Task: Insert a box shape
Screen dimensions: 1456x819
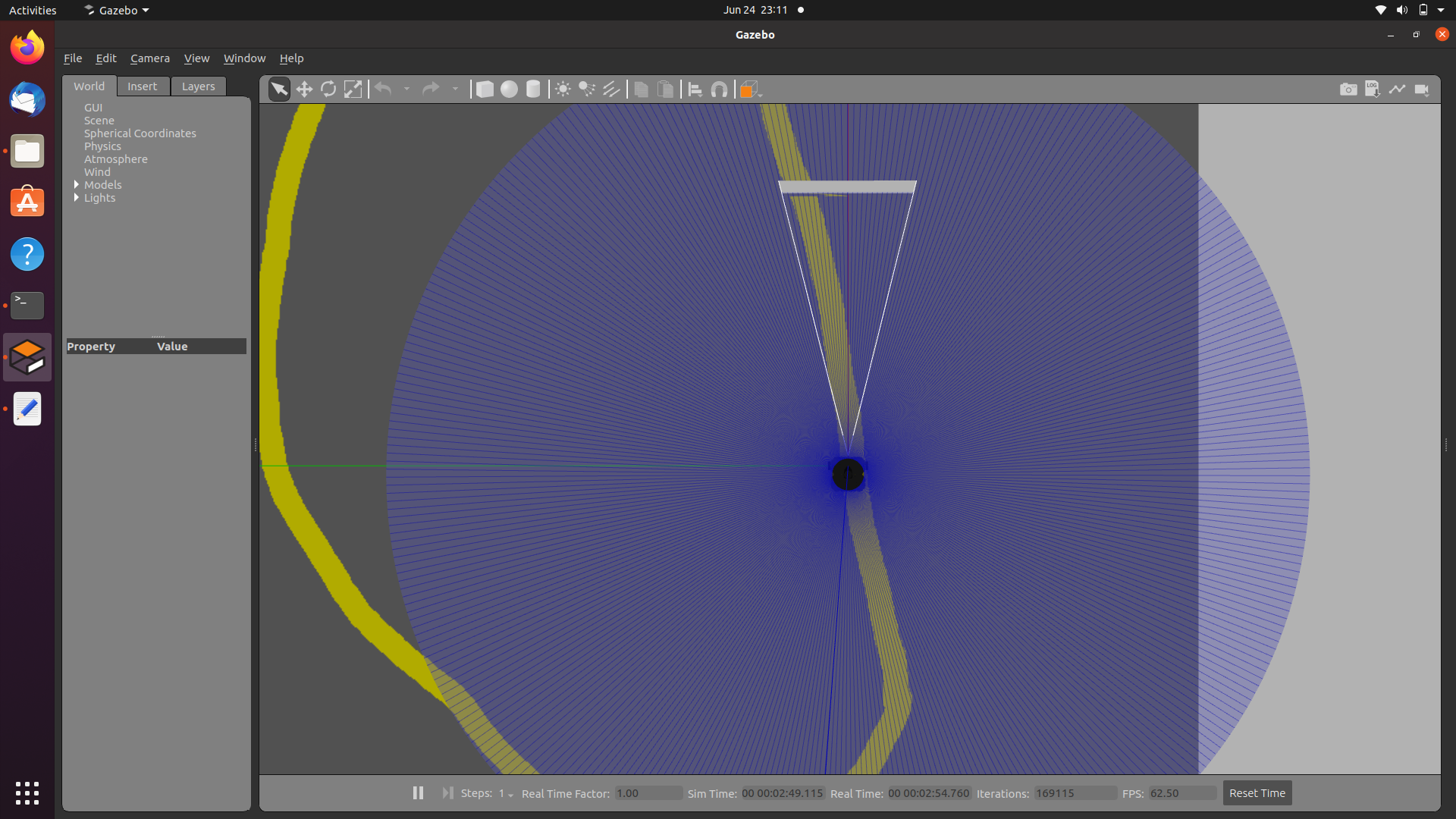Action: [485, 89]
